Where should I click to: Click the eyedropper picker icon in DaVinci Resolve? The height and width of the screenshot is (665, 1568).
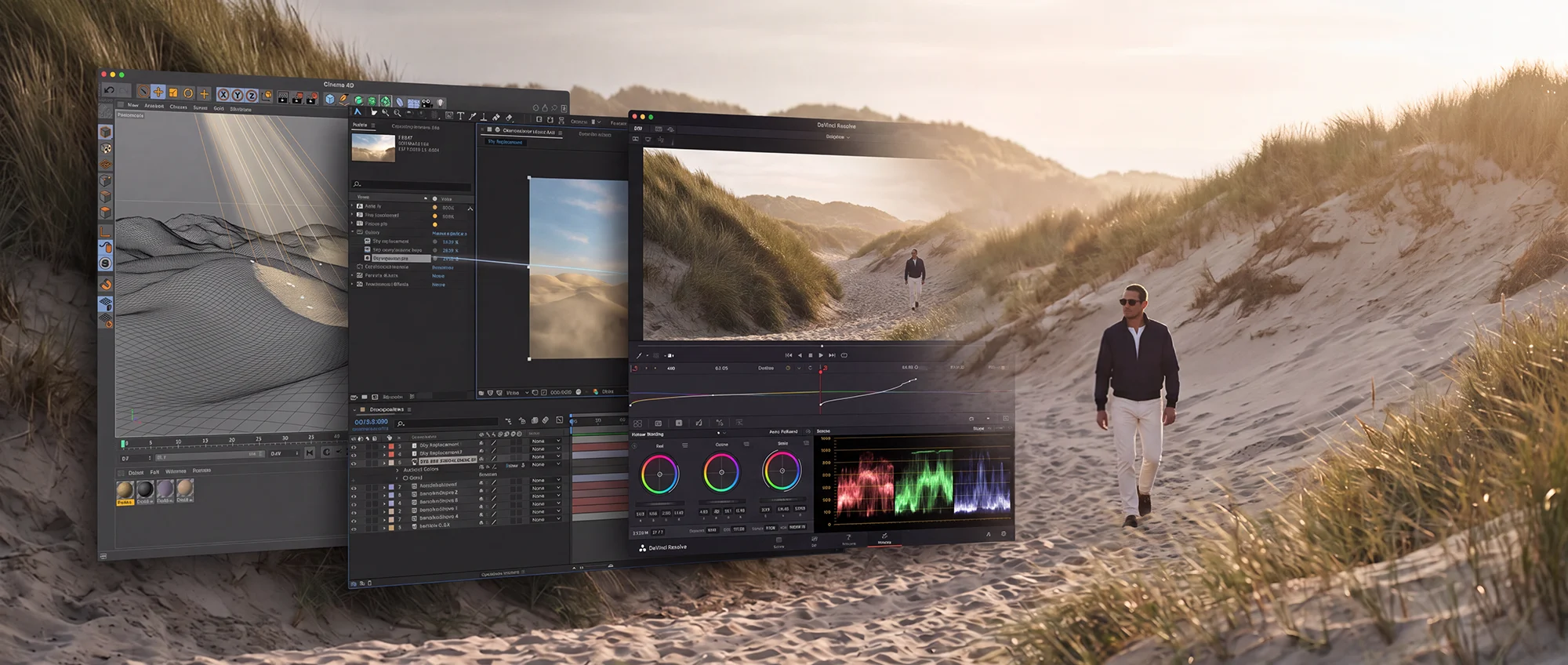pyautogui.click(x=639, y=355)
